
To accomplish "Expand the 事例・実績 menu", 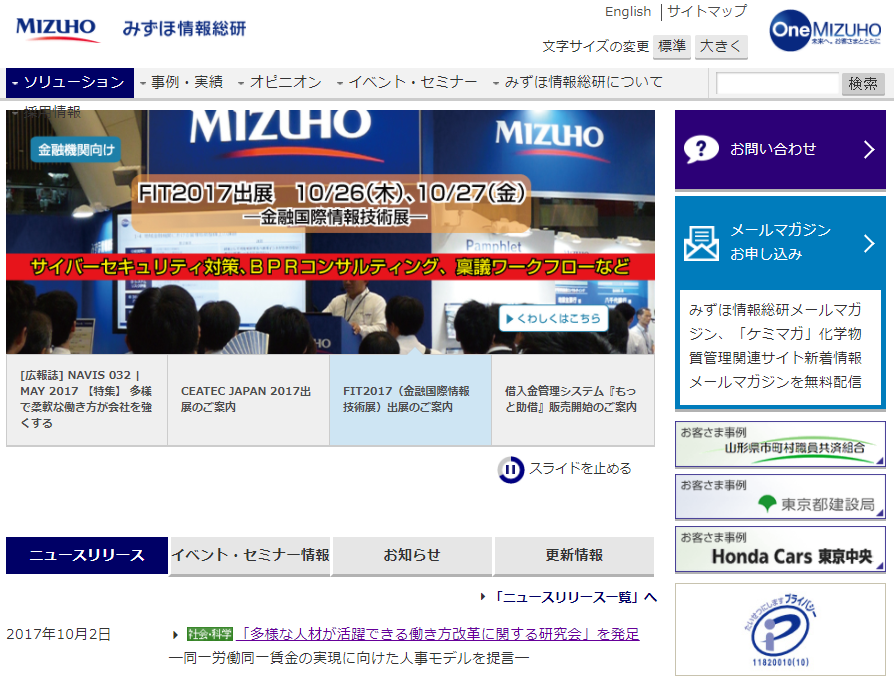I will [x=182, y=83].
